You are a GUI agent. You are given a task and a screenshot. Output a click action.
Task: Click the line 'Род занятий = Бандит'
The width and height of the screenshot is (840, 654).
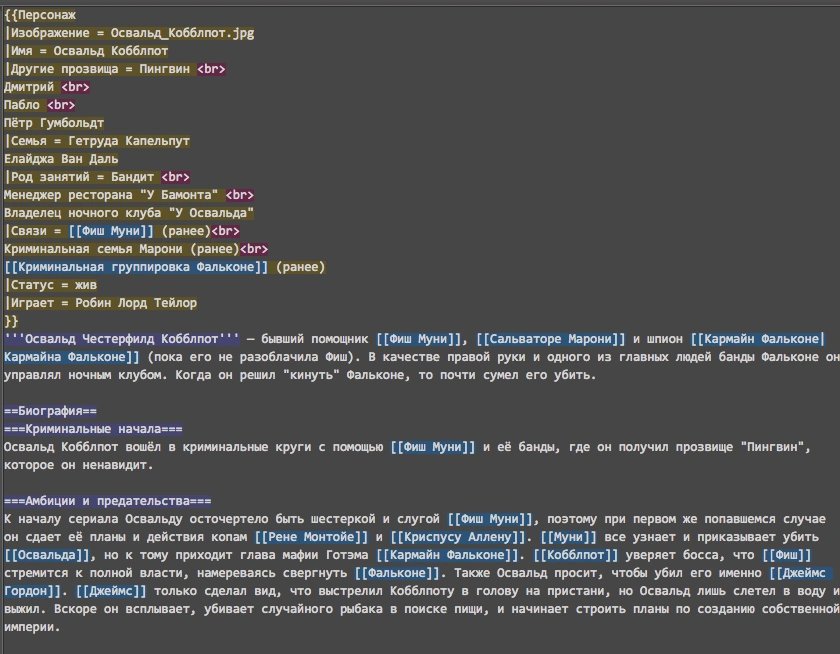coord(79,177)
